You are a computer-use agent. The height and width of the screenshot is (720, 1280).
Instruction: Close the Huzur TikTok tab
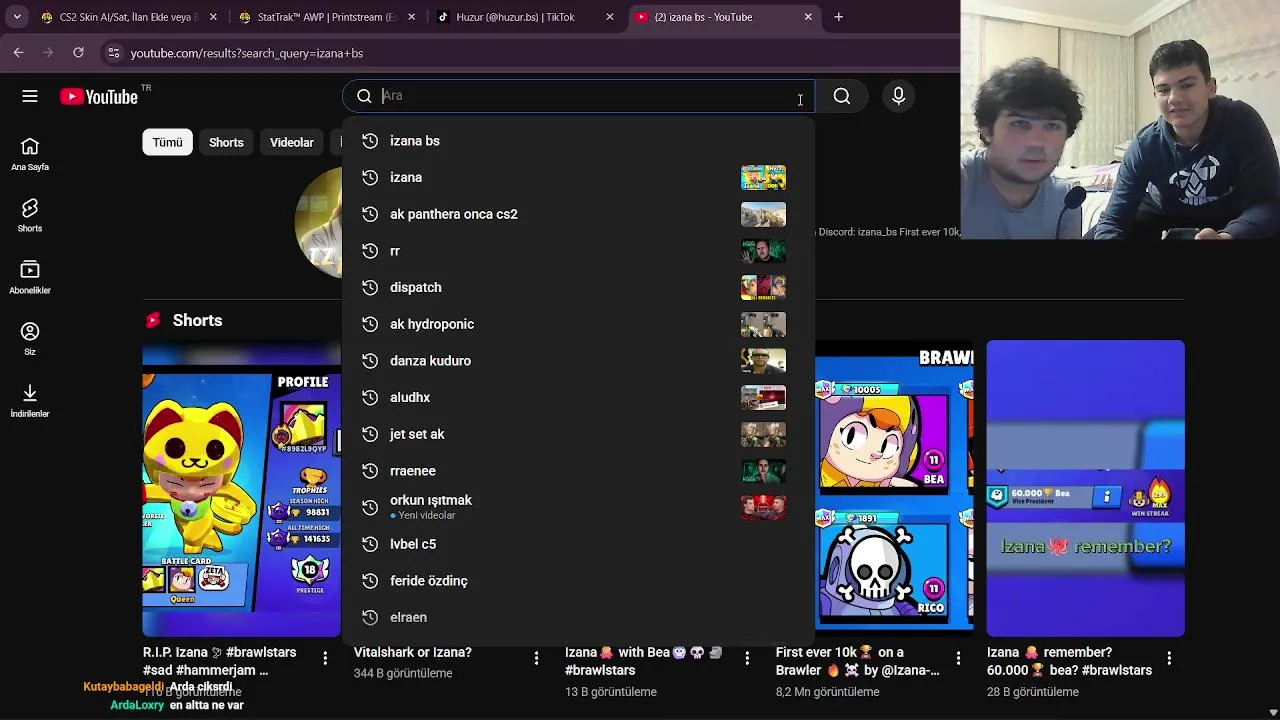pyautogui.click(x=610, y=17)
